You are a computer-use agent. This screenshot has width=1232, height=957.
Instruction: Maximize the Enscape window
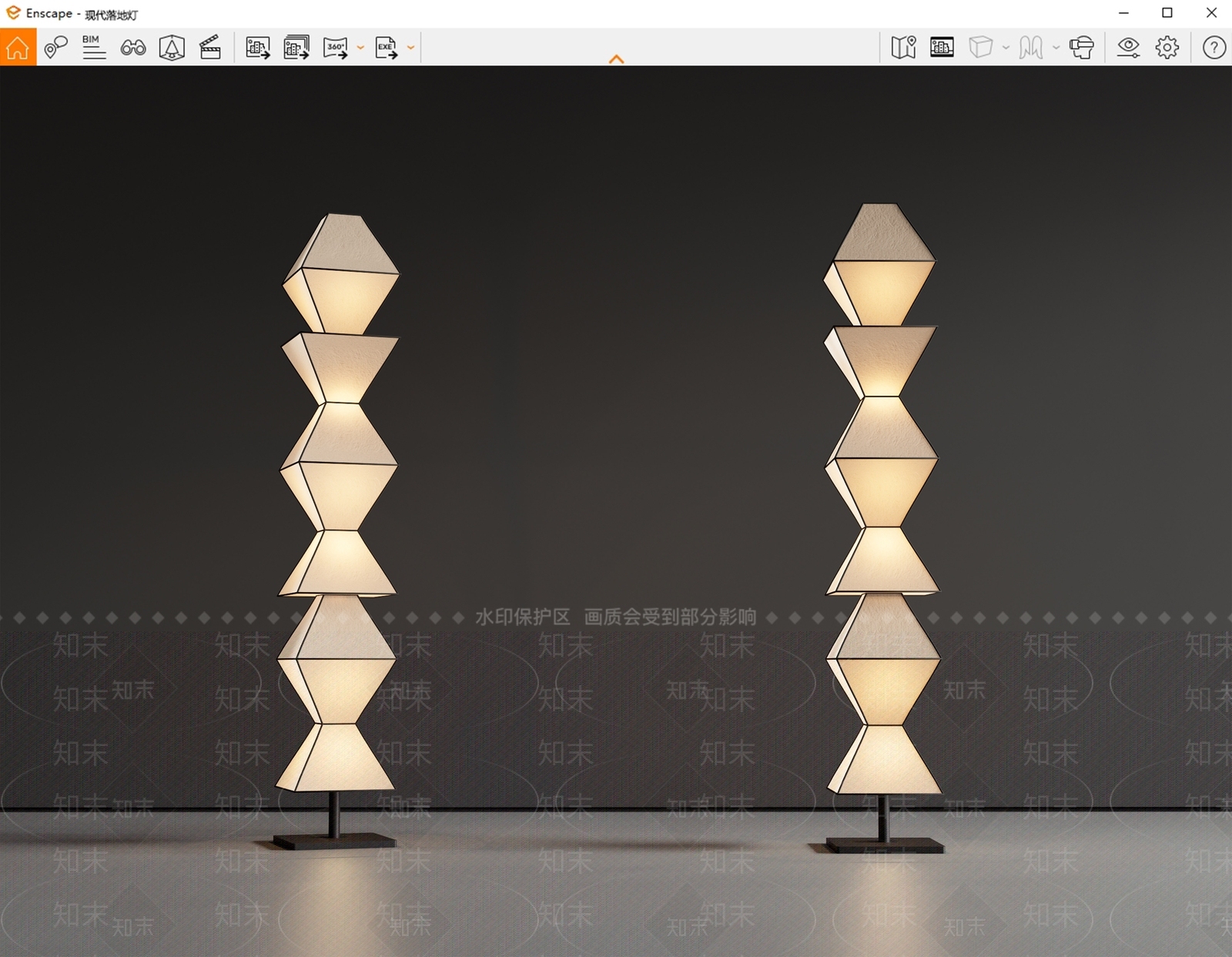pyautogui.click(x=1167, y=13)
